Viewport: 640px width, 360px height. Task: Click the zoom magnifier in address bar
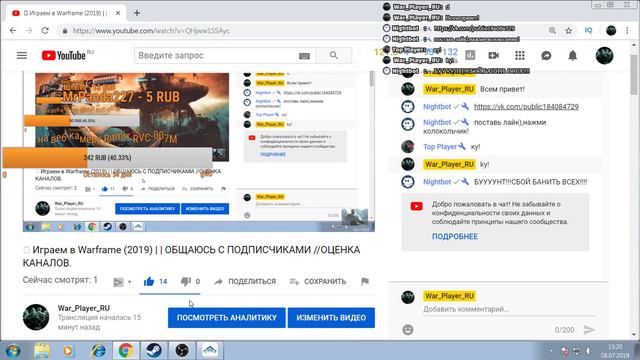pyautogui.click(x=552, y=31)
